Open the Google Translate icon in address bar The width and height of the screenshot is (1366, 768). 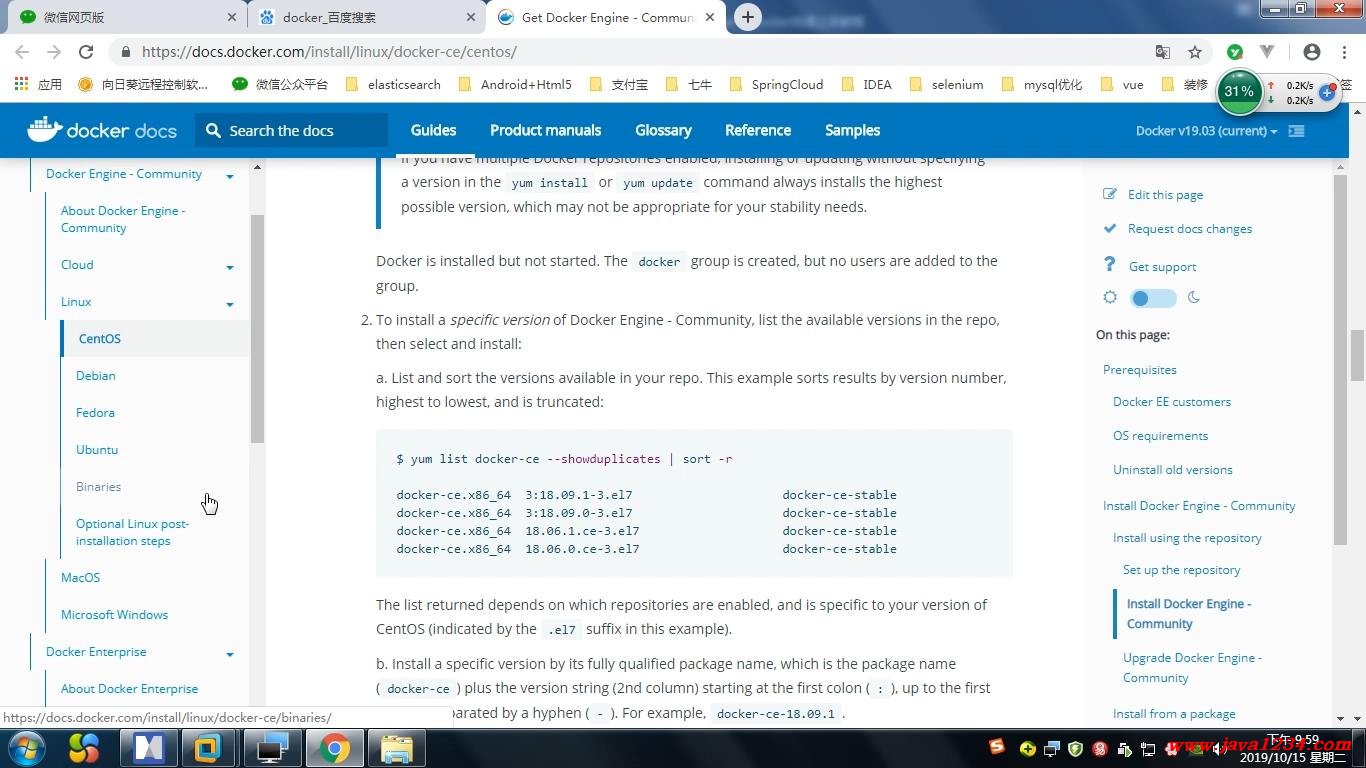(x=1162, y=52)
